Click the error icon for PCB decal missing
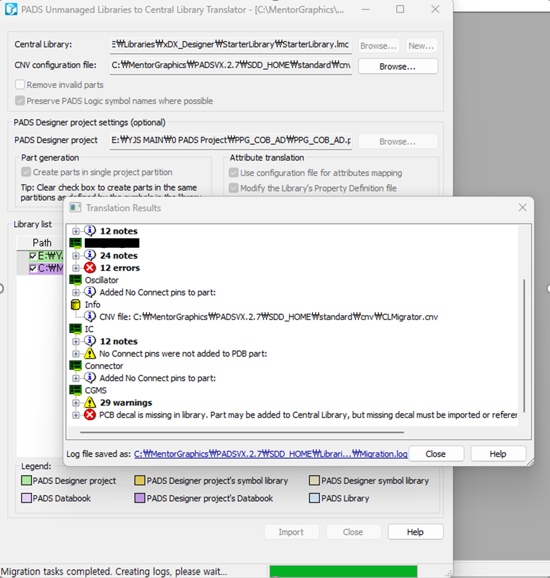Viewport: 550px width, 578px height. [x=90, y=415]
